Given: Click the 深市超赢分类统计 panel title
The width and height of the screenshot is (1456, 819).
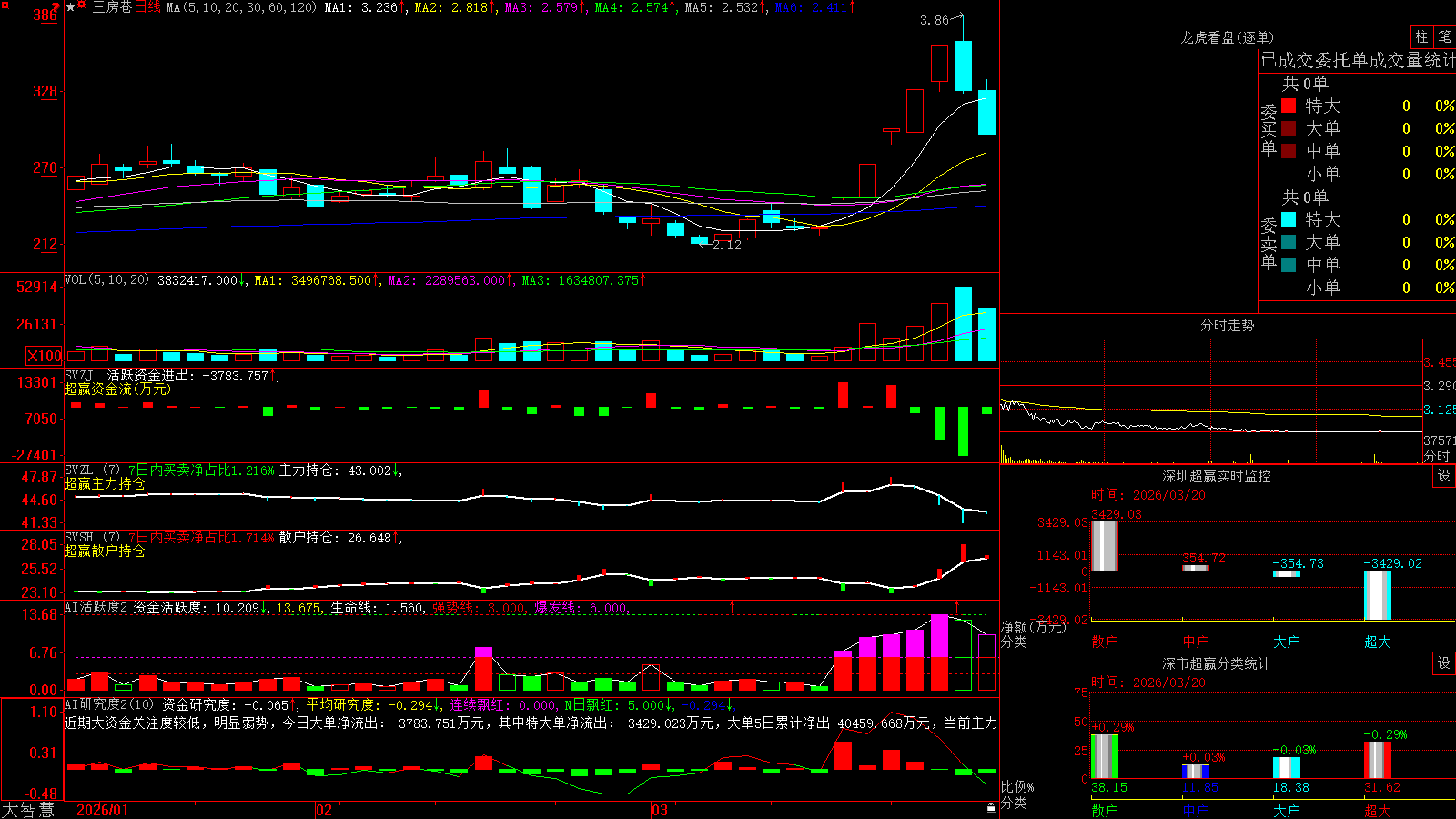Looking at the screenshot, I should point(1216,663).
